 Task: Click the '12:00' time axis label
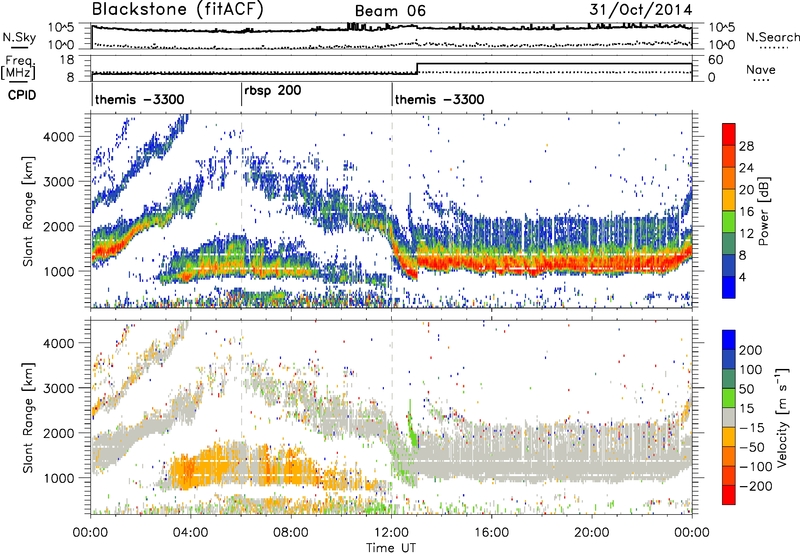391,533
